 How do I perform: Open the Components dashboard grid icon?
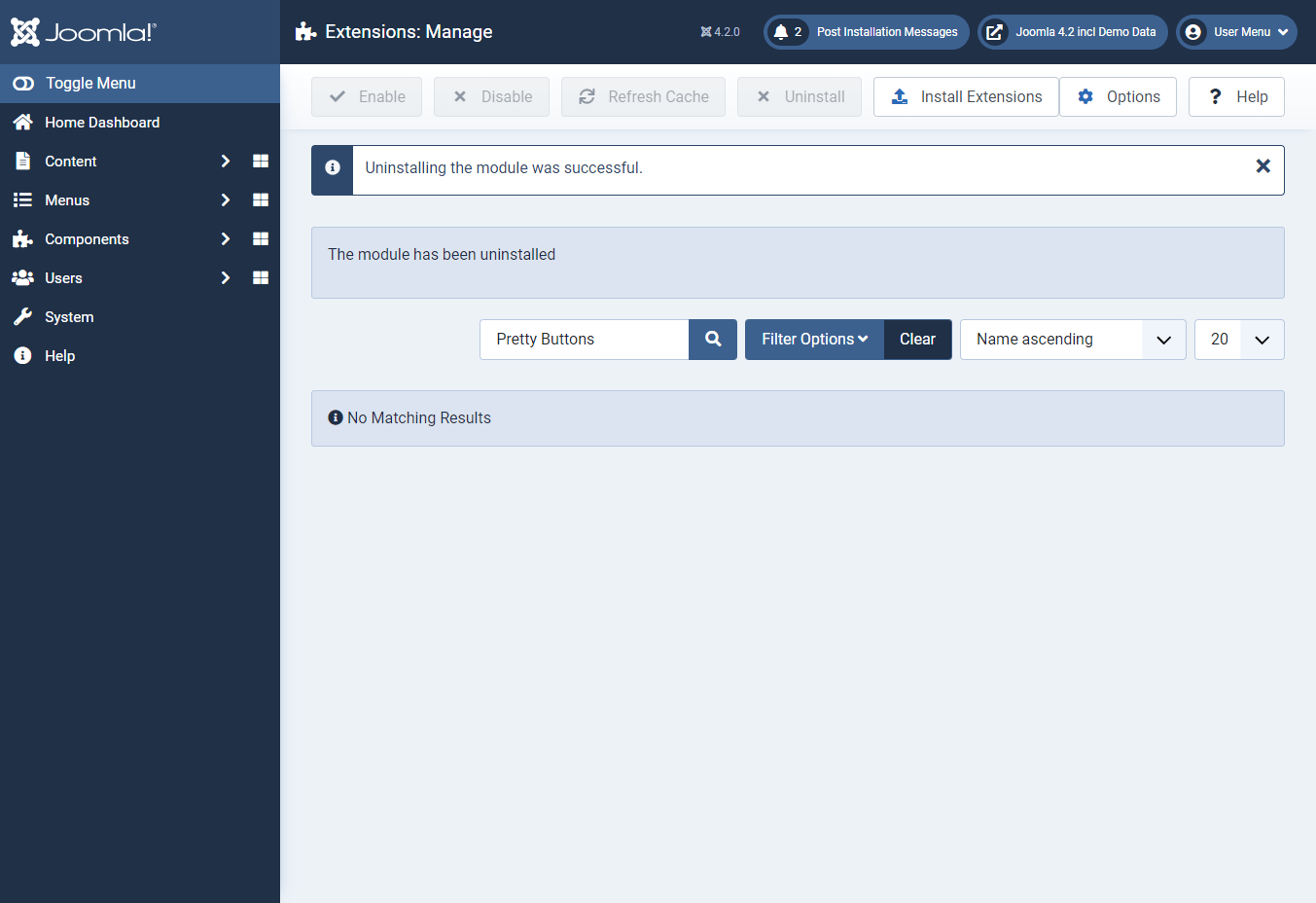260,238
